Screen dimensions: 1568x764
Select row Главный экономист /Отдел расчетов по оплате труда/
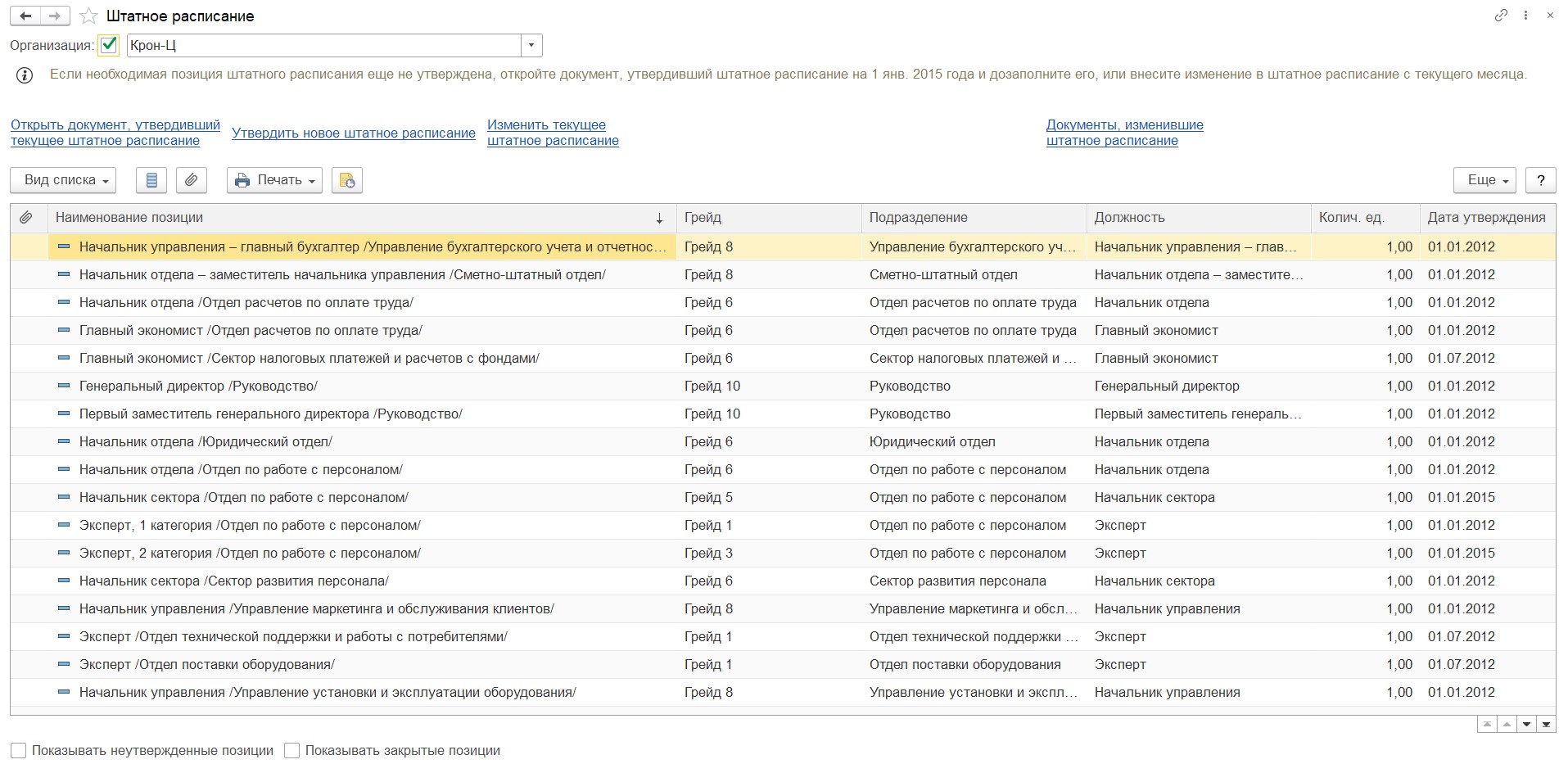783,330
